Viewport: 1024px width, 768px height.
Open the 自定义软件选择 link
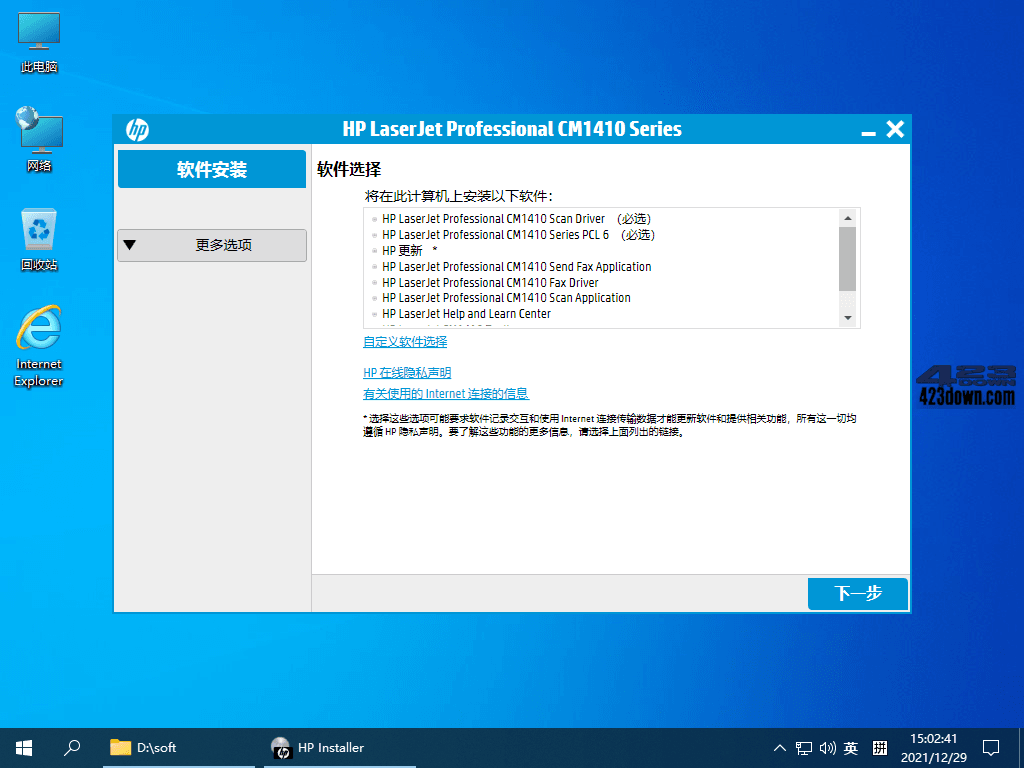pyautogui.click(x=405, y=341)
